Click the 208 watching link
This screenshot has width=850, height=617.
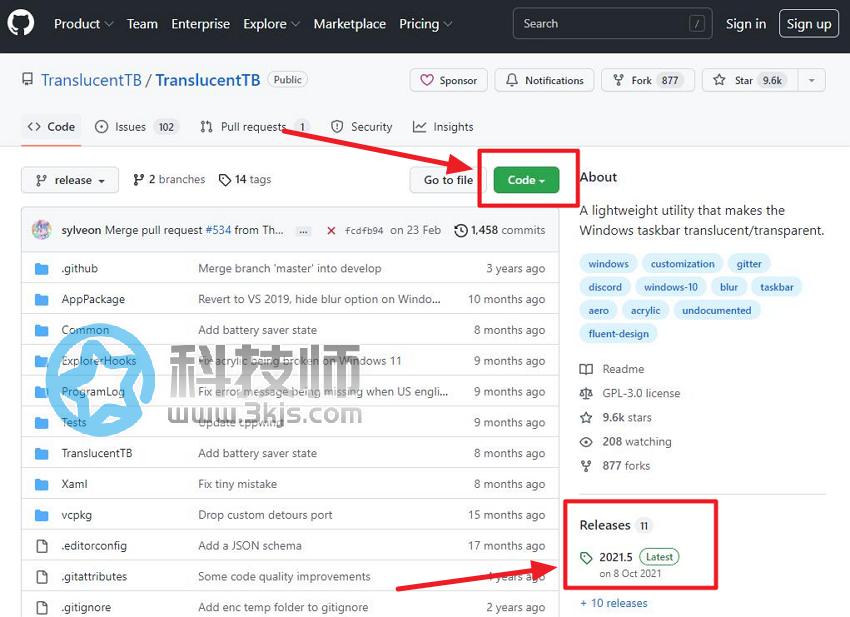(x=636, y=442)
